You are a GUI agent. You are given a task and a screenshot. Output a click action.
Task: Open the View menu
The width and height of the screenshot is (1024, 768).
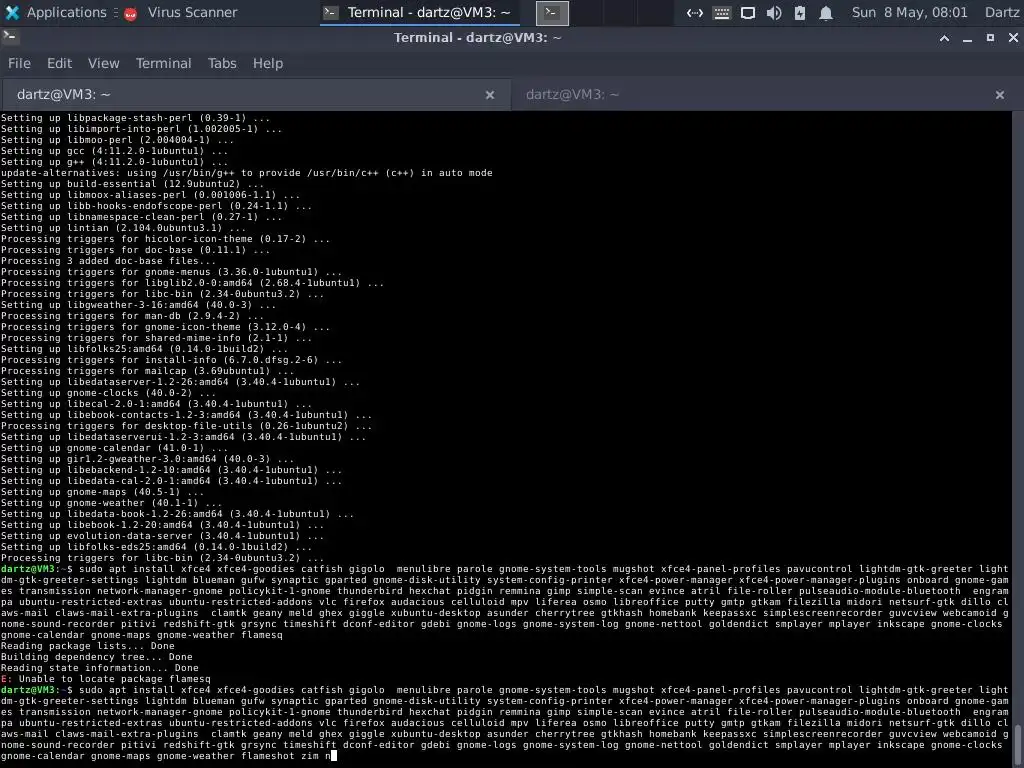point(103,63)
